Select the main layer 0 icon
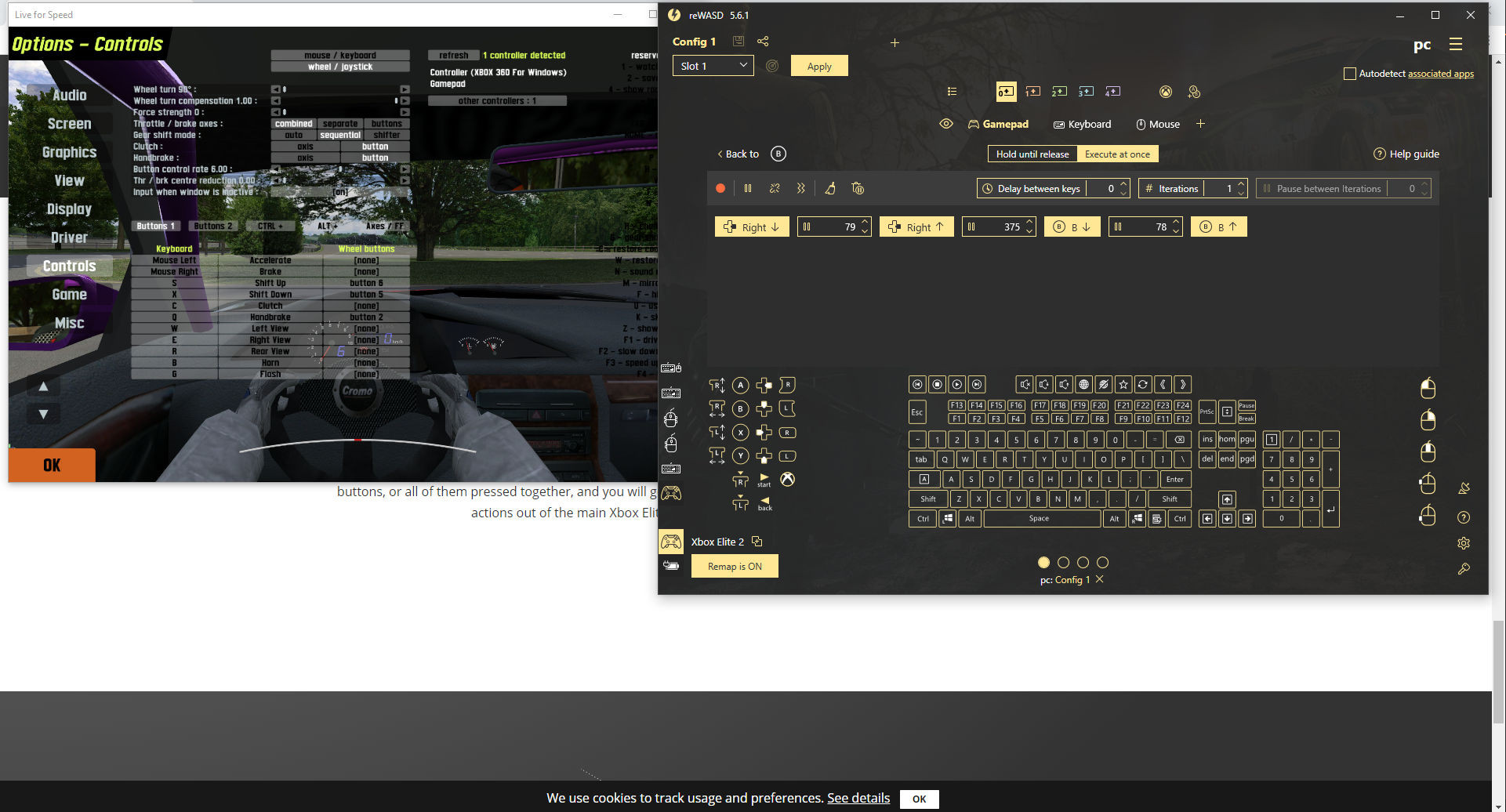The width and height of the screenshot is (1506, 812). tap(1006, 92)
